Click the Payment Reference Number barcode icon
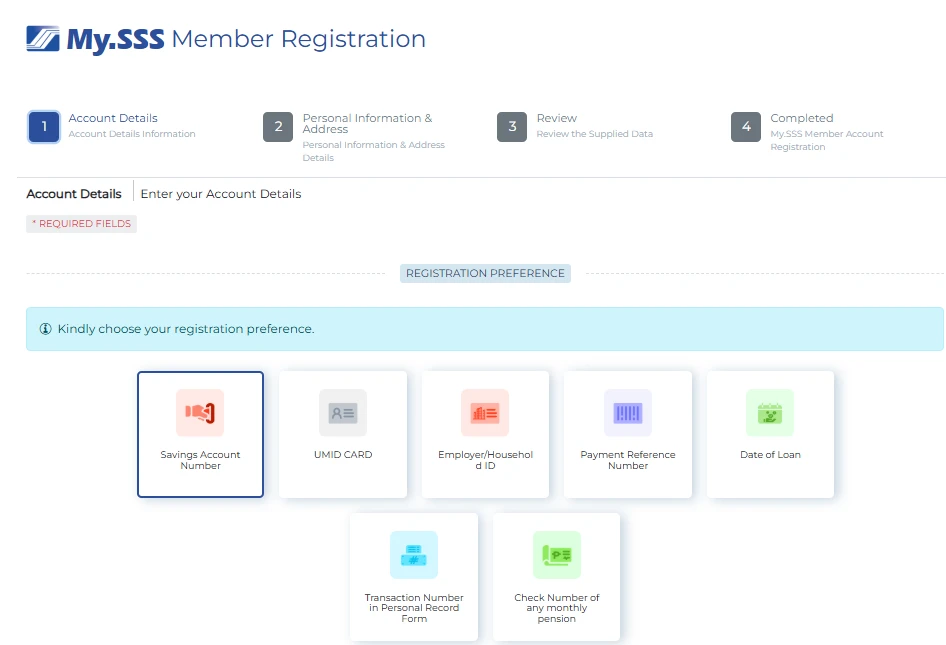The width and height of the screenshot is (946, 645). [x=627, y=413]
